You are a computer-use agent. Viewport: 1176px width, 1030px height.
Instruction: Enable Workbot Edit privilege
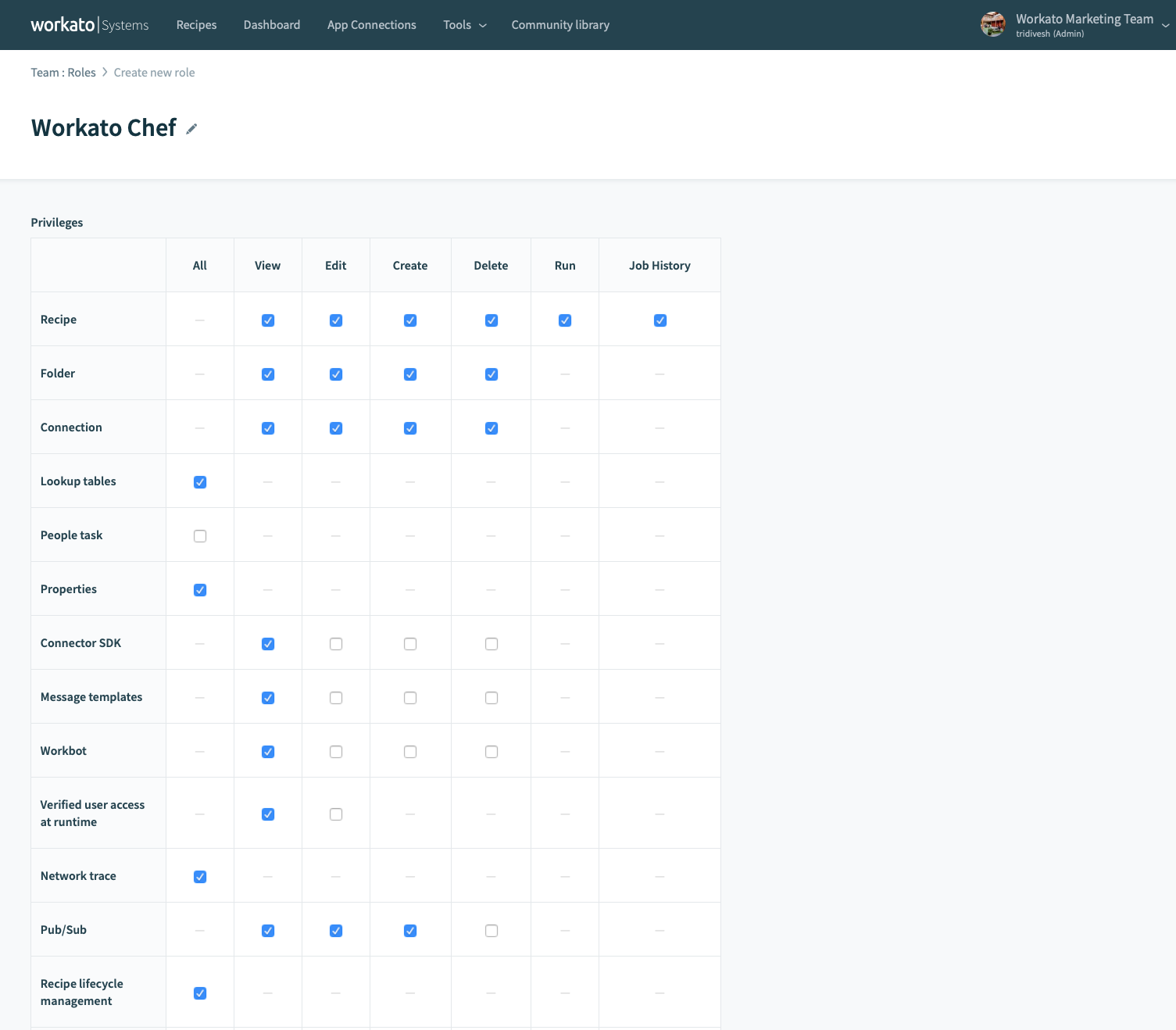[x=336, y=752]
